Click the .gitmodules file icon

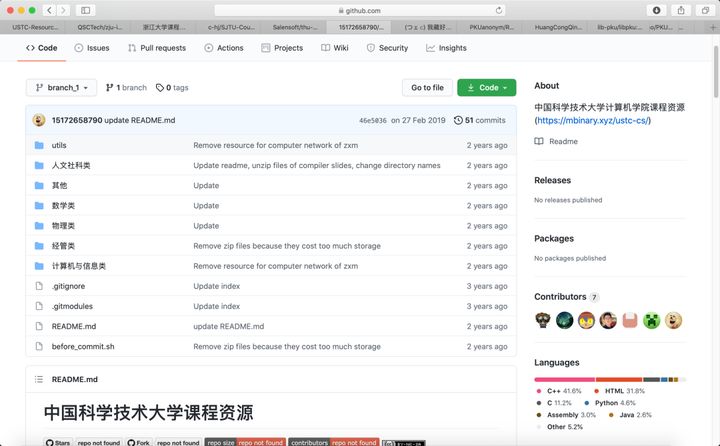(x=39, y=306)
